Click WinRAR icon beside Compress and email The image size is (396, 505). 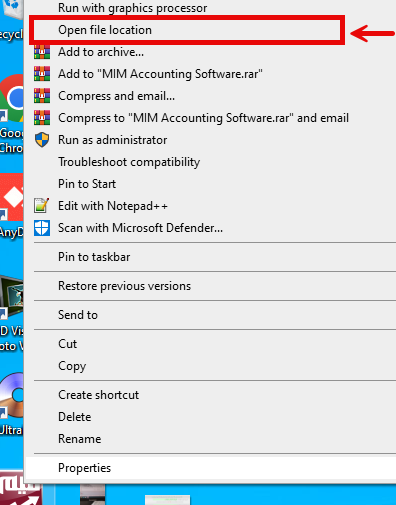click(42, 96)
